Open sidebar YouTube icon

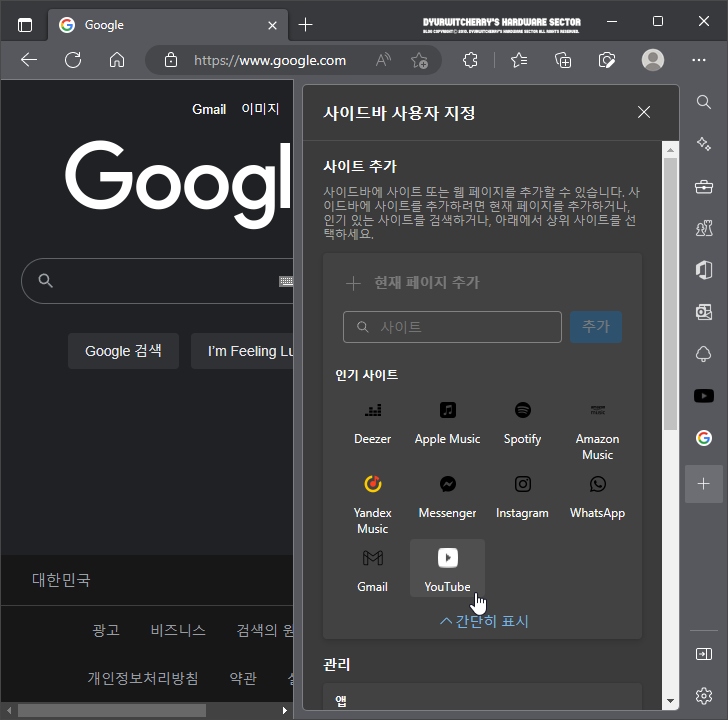(704, 396)
